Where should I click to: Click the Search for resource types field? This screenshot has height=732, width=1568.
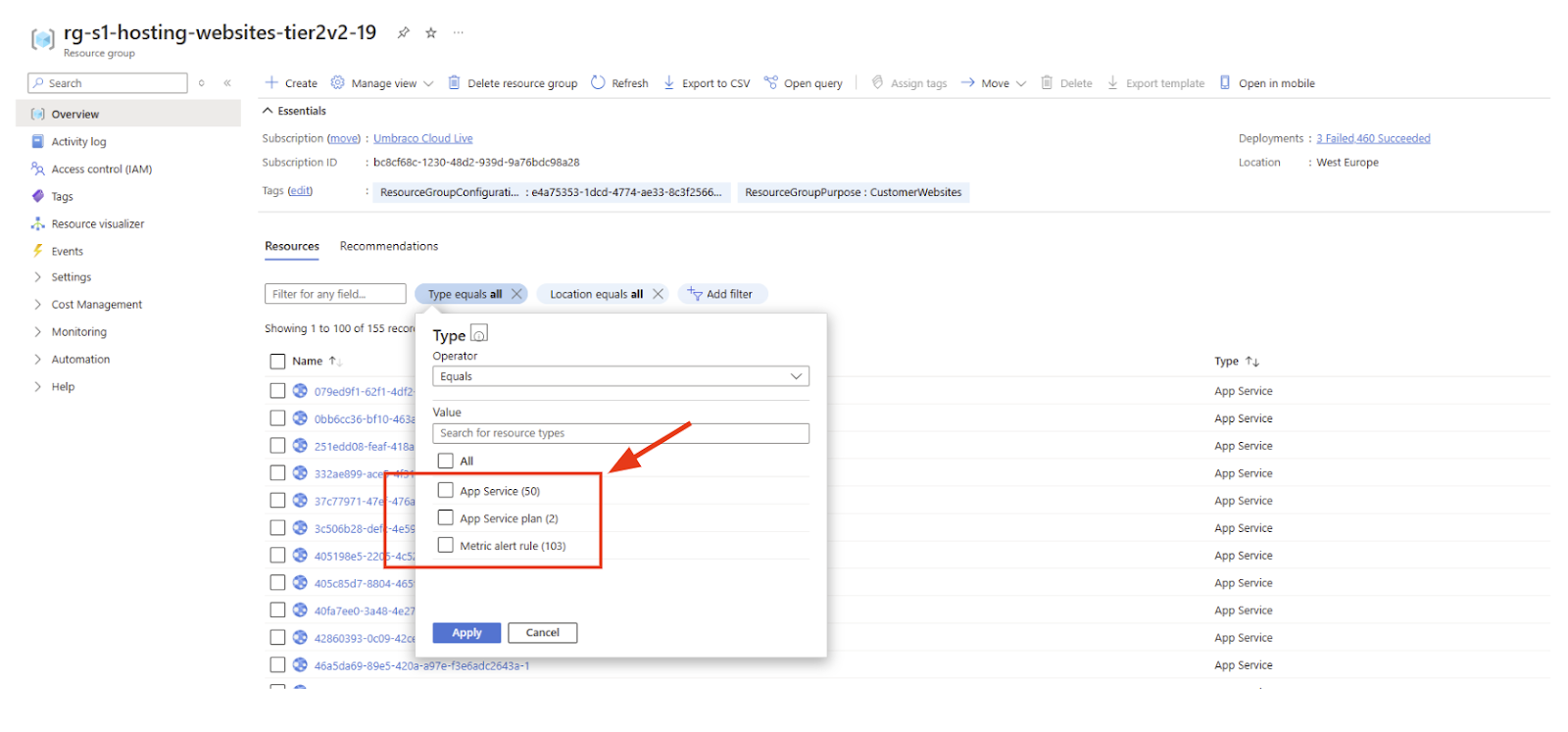(x=620, y=433)
